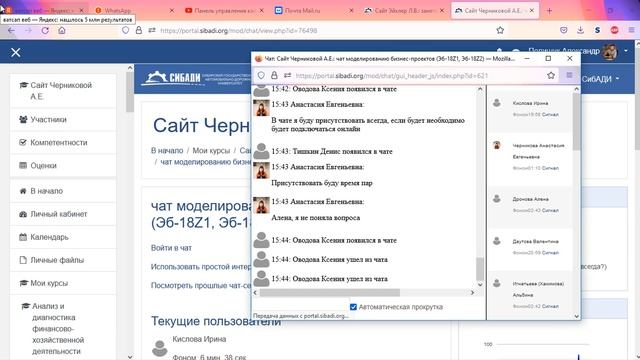
Task: Expand the СибАДИ dropdown in the header
Action: 600,79
